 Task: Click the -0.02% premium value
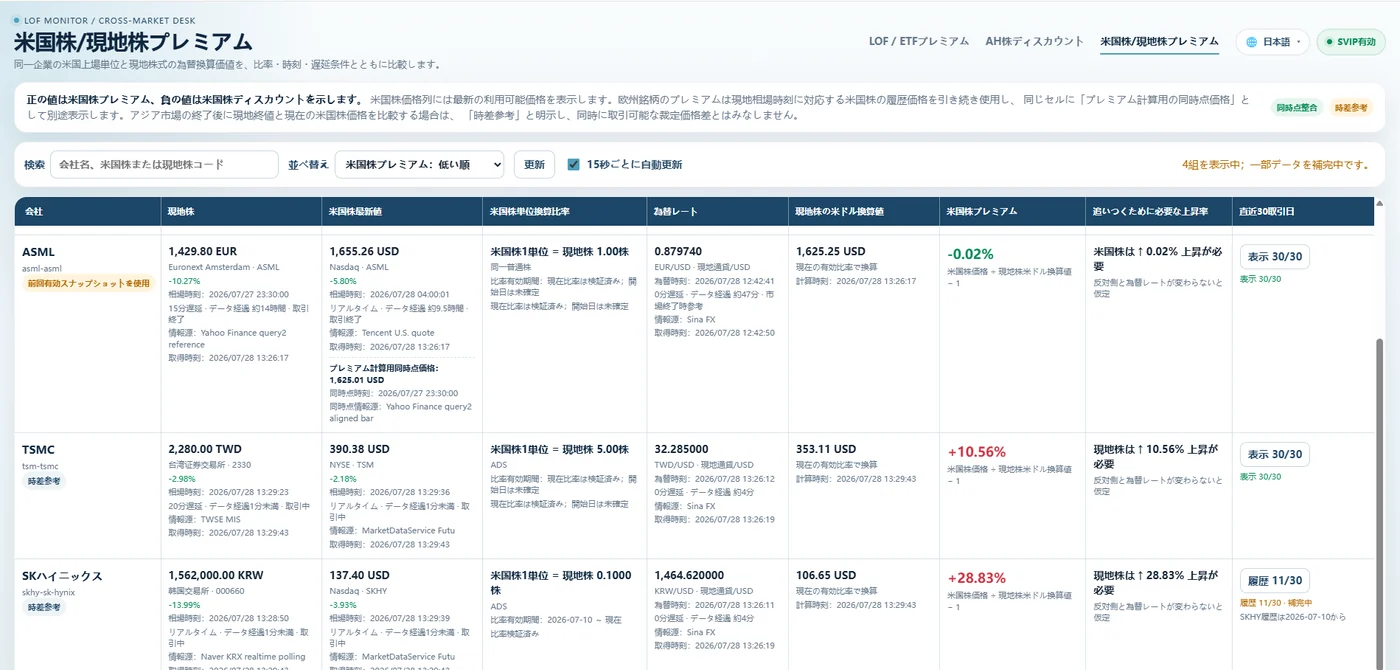tap(970, 254)
